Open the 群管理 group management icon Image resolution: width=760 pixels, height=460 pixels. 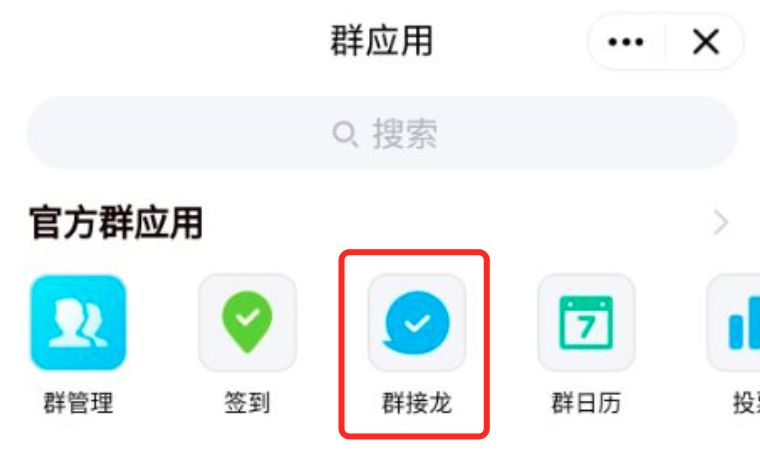tap(78, 322)
